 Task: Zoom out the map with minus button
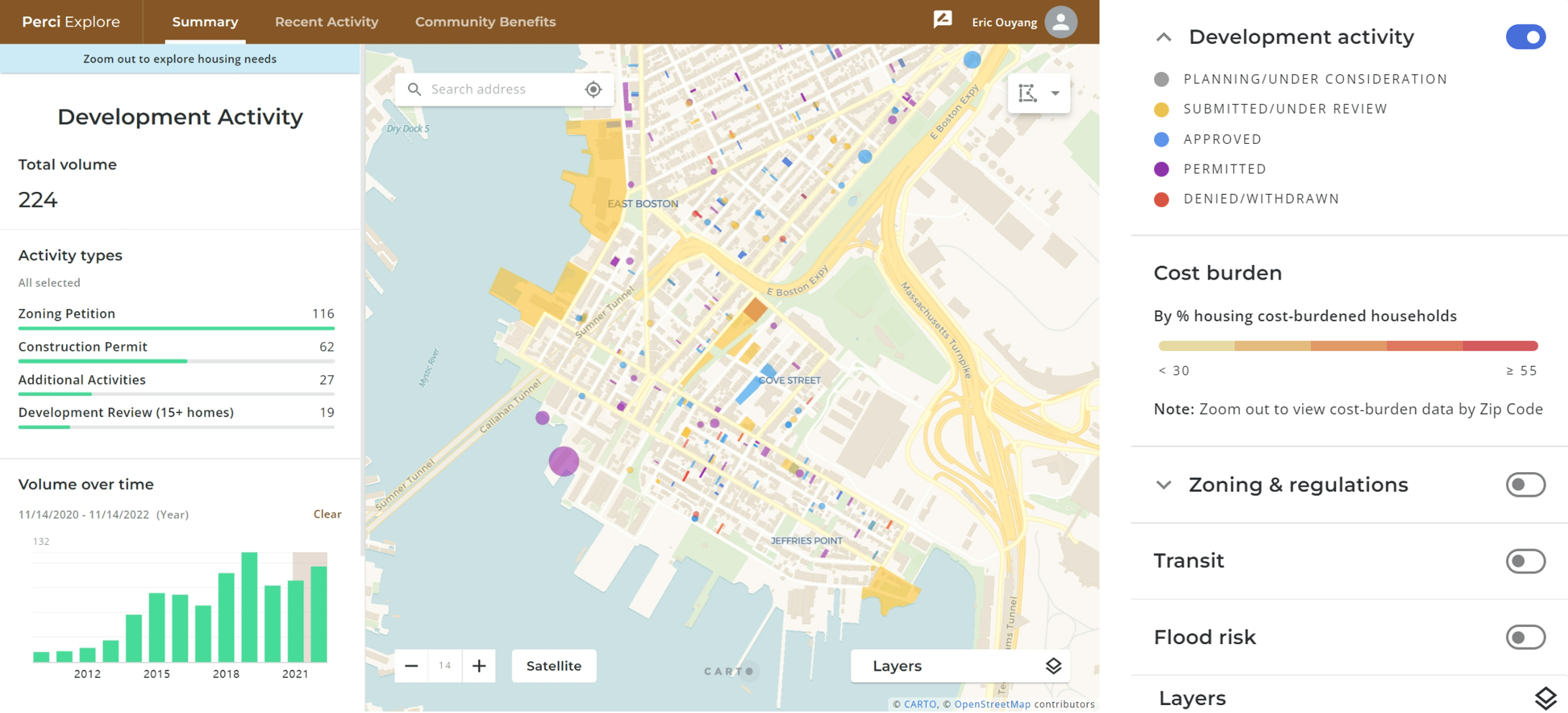coord(411,666)
